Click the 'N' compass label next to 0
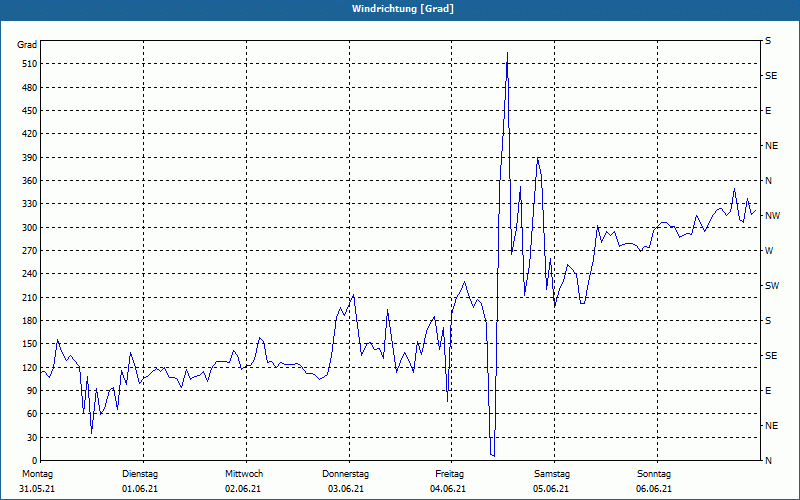This screenshot has height=500, width=800. coord(769,461)
